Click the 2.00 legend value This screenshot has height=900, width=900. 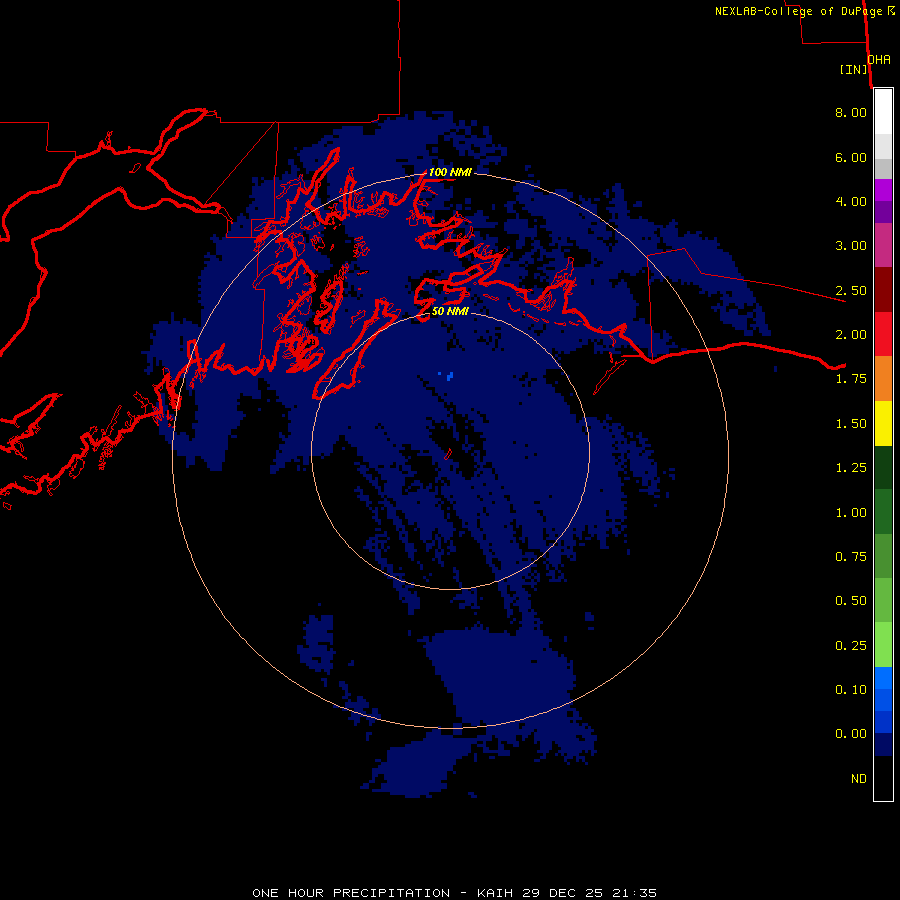tap(851, 335)
